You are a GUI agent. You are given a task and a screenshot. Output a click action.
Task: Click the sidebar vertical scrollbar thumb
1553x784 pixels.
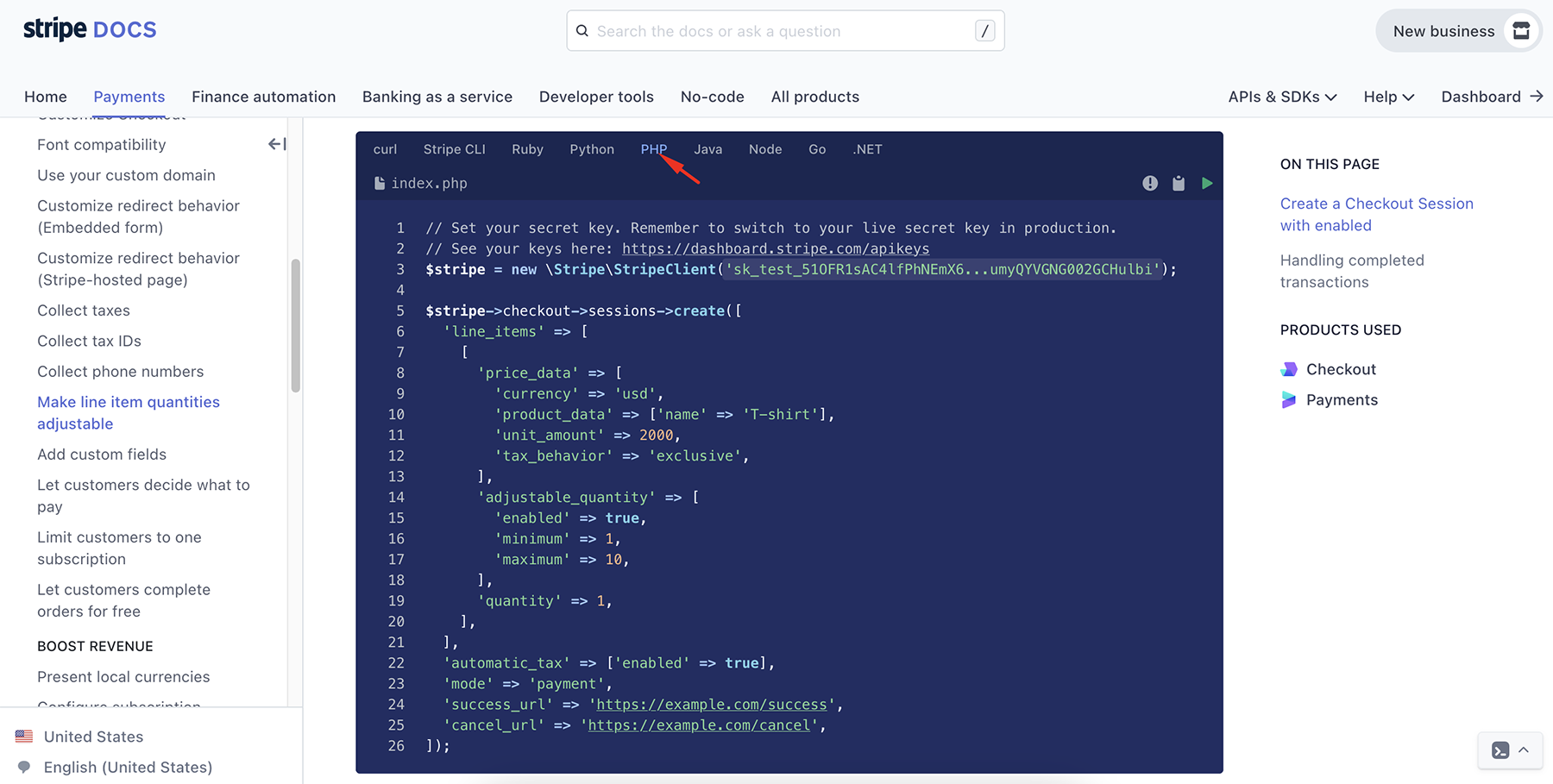tap(296, 326)
